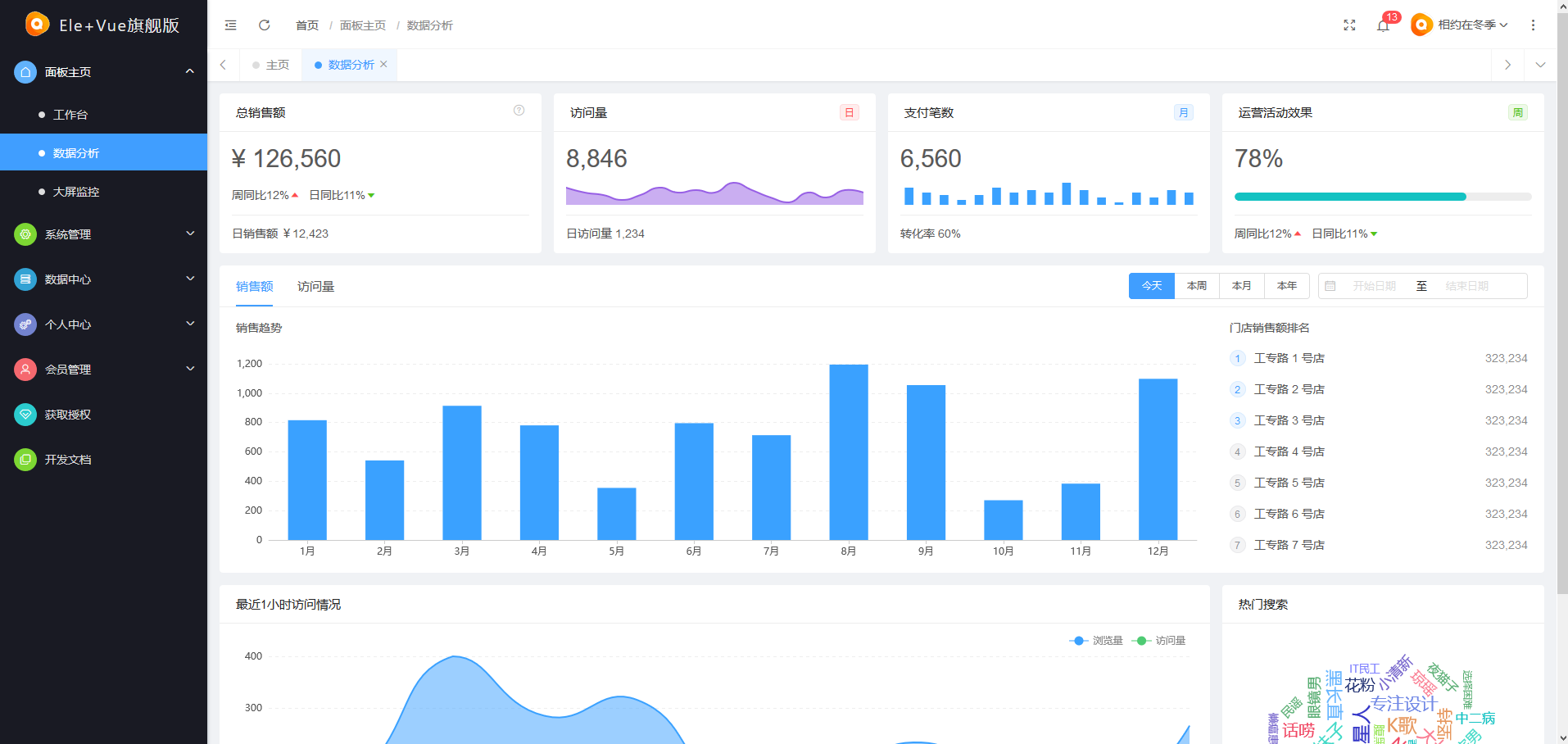1568x744 pixels.
Task: Select the 本周 time range
Action: pyautogui.click(x=1197, y=286)
